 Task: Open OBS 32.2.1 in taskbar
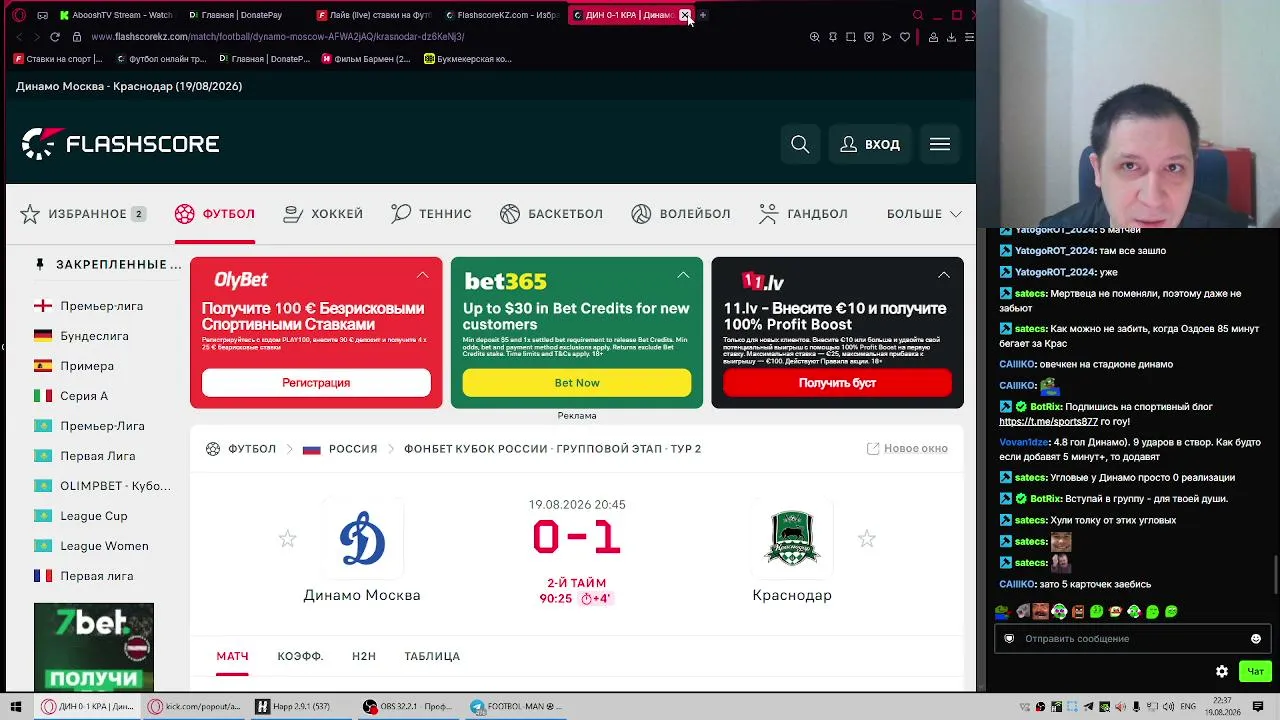409,706
